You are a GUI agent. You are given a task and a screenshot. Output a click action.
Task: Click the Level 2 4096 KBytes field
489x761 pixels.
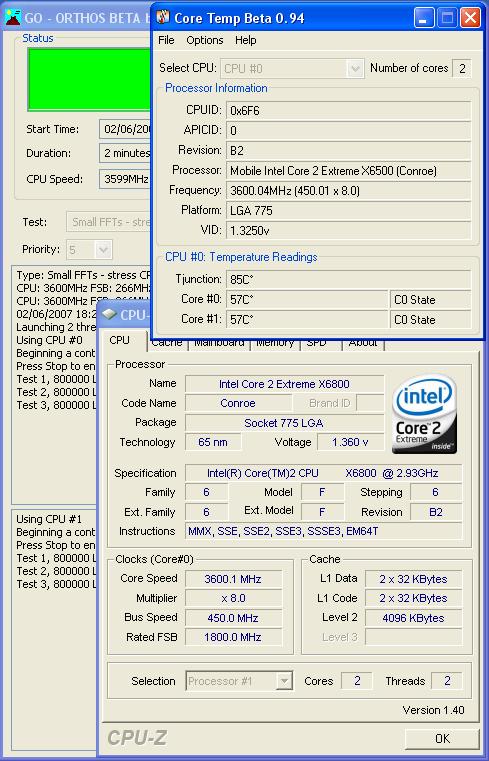pos(413,618)
